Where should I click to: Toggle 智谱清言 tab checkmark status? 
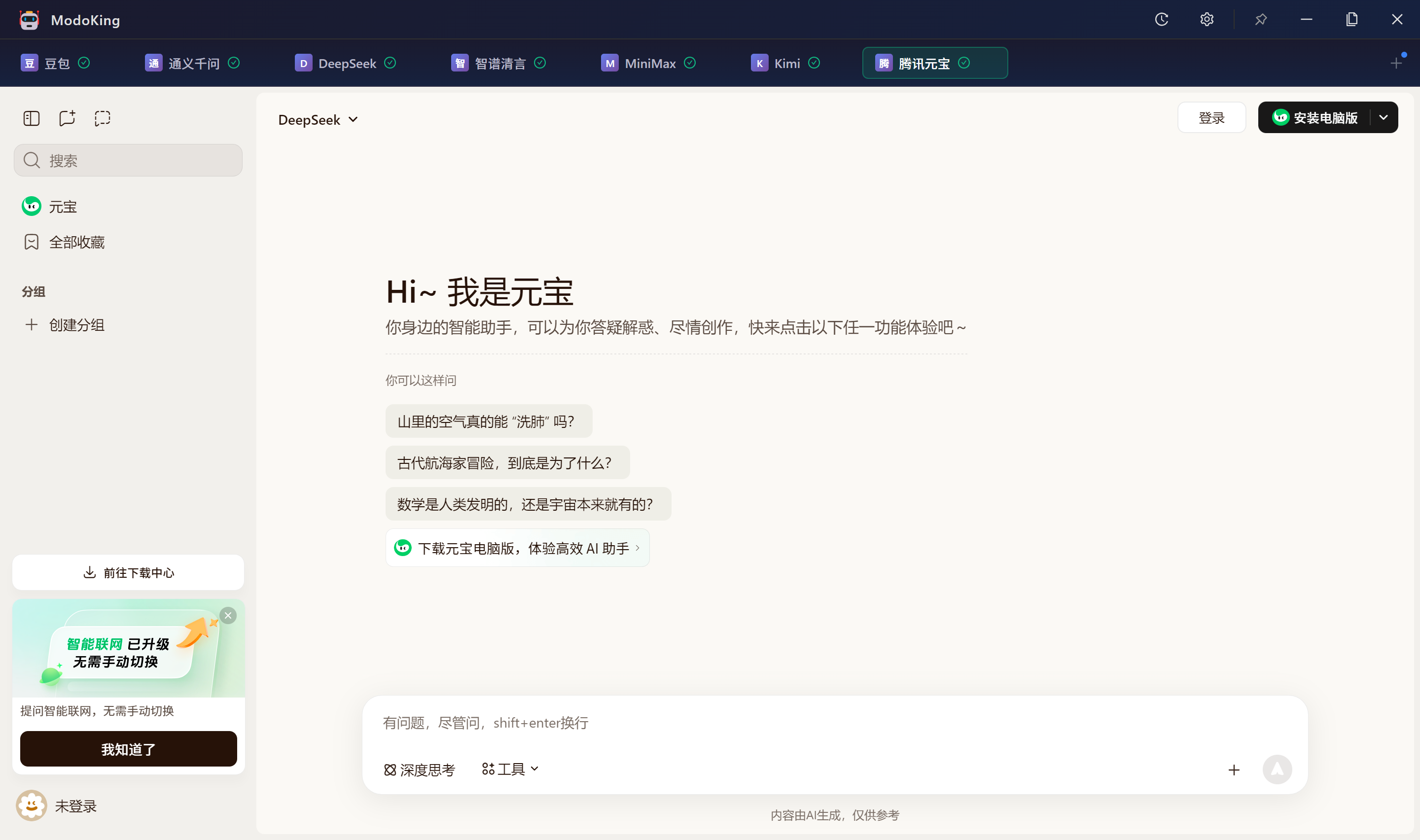[540, 63]
